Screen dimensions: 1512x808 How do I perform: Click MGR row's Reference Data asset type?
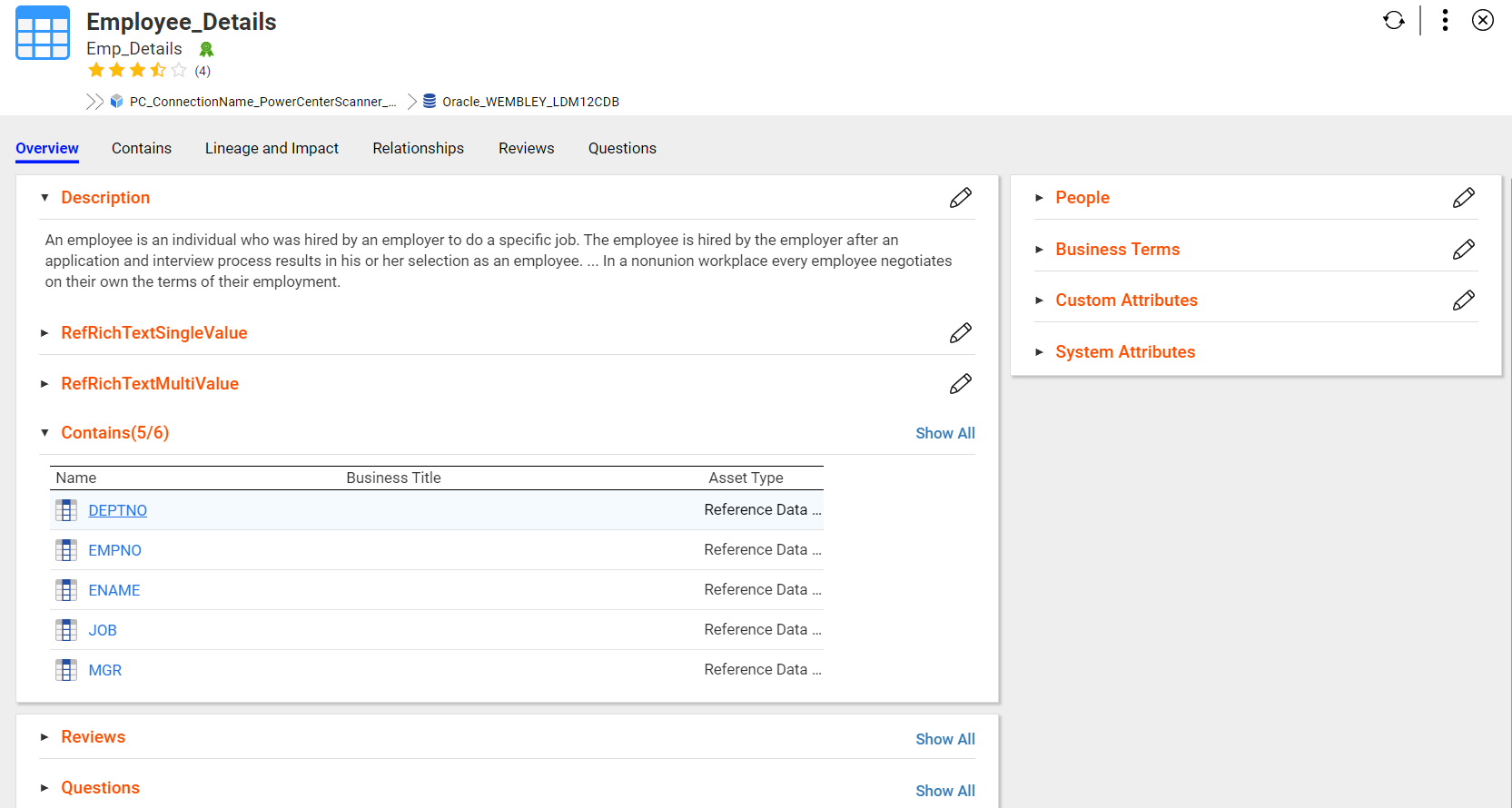pos(763,670)
